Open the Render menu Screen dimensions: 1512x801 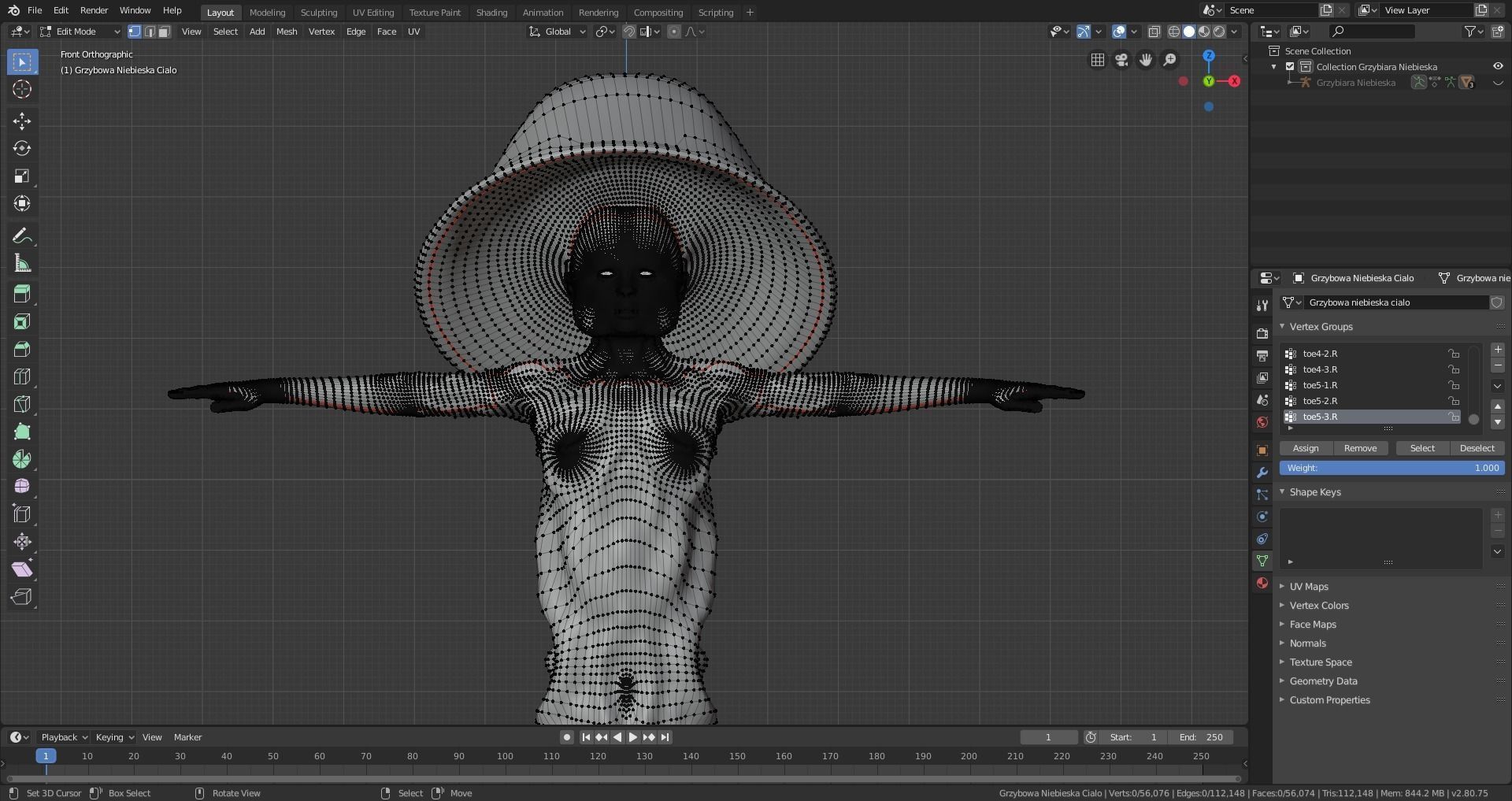point(94,10)
